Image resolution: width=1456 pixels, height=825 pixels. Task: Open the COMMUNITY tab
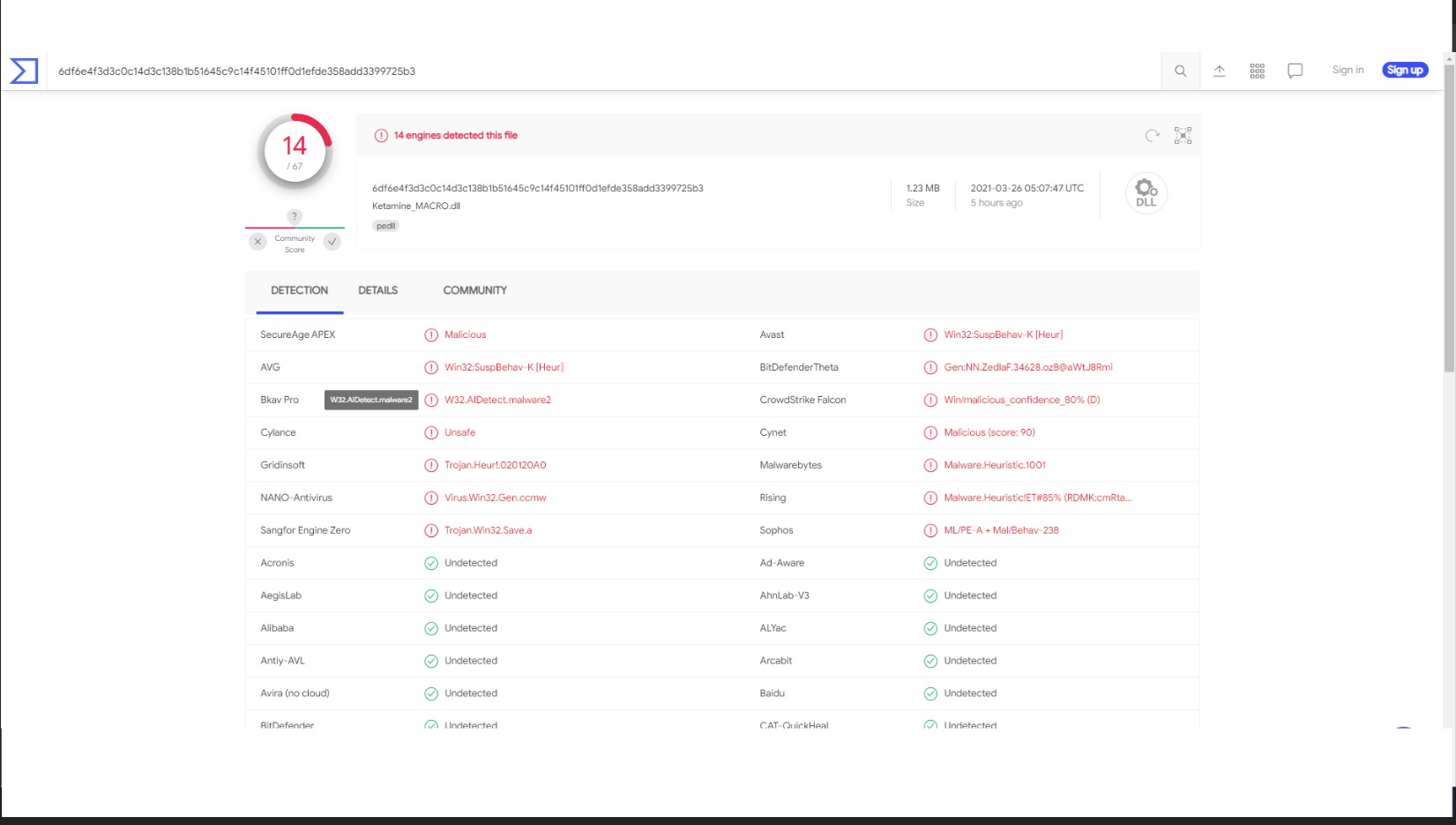point(474,290)
